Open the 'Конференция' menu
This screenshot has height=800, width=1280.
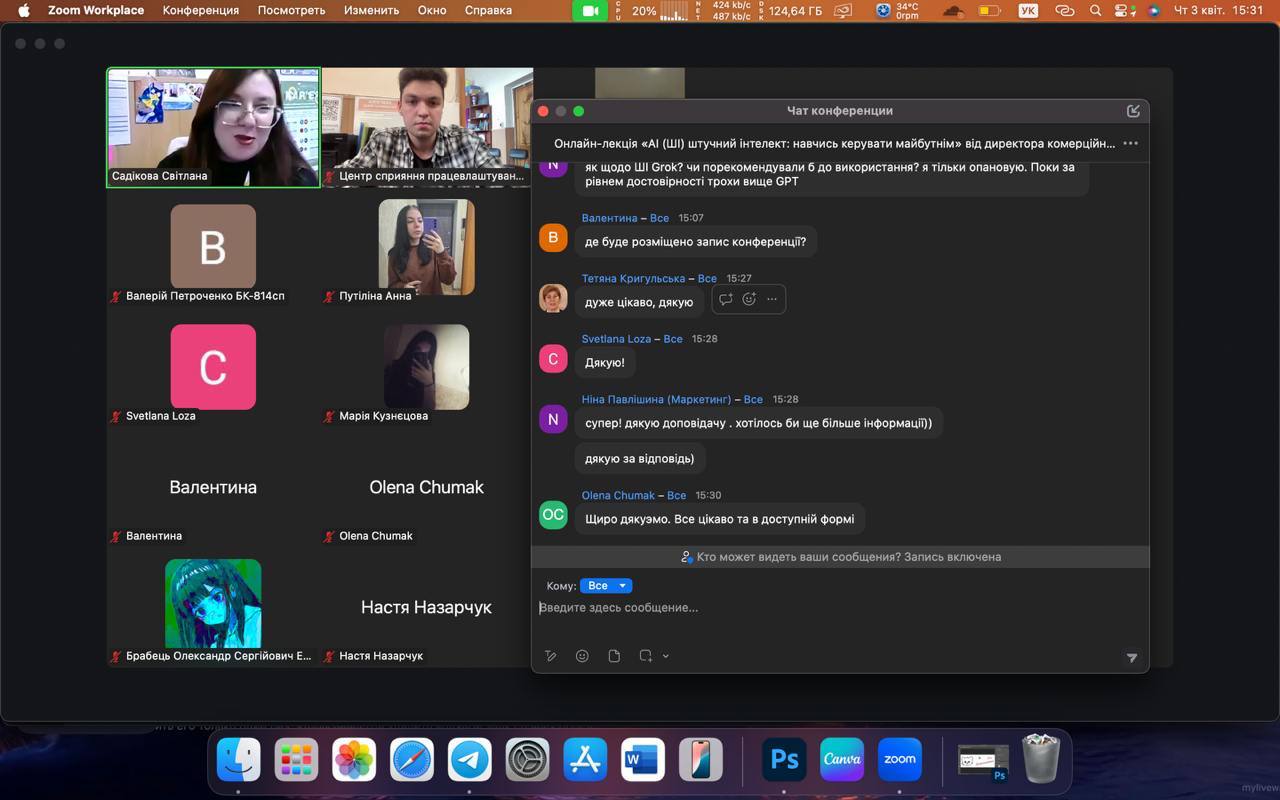click(x=200, y=10)
